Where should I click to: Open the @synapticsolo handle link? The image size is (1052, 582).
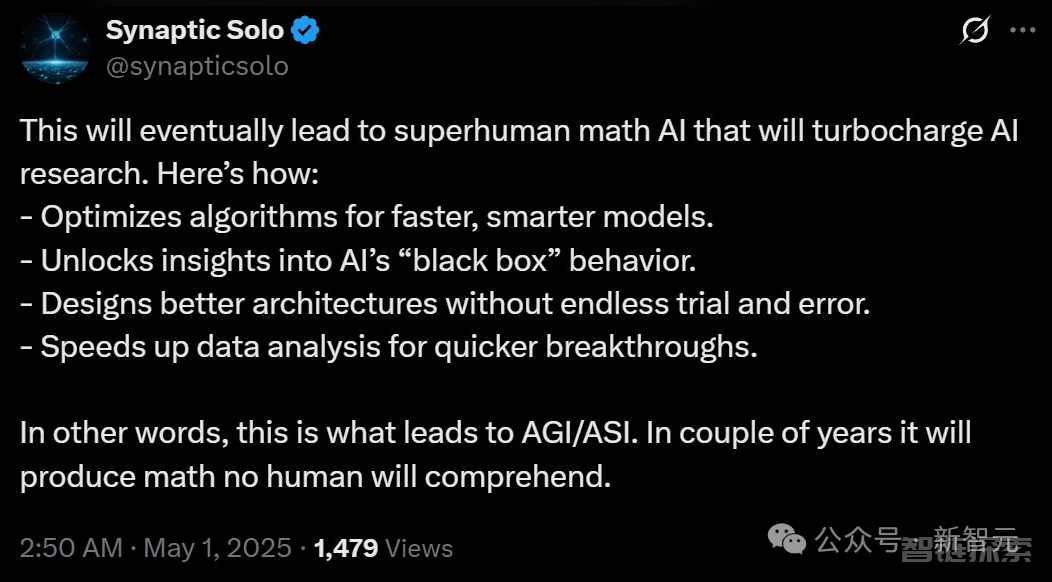(197, 66)
